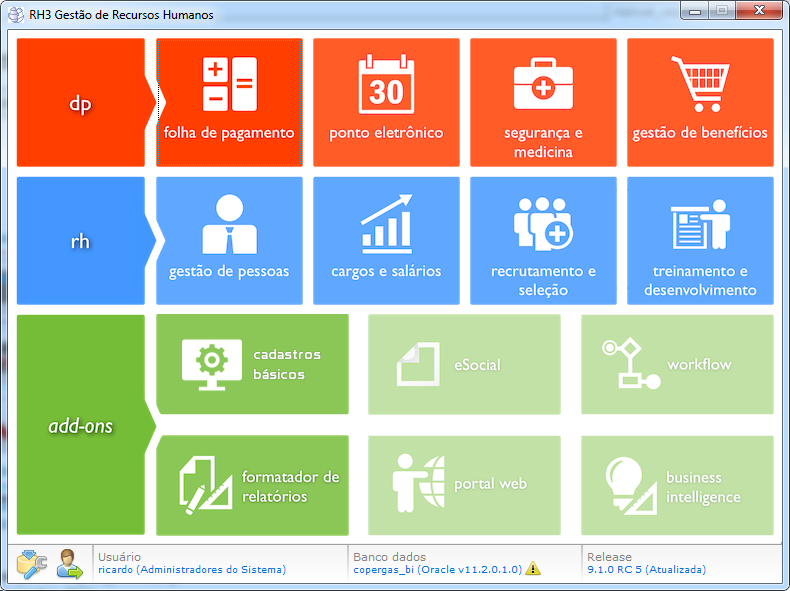
Task: Launch the gestão de pessoas module
Action: pos(229,240)
